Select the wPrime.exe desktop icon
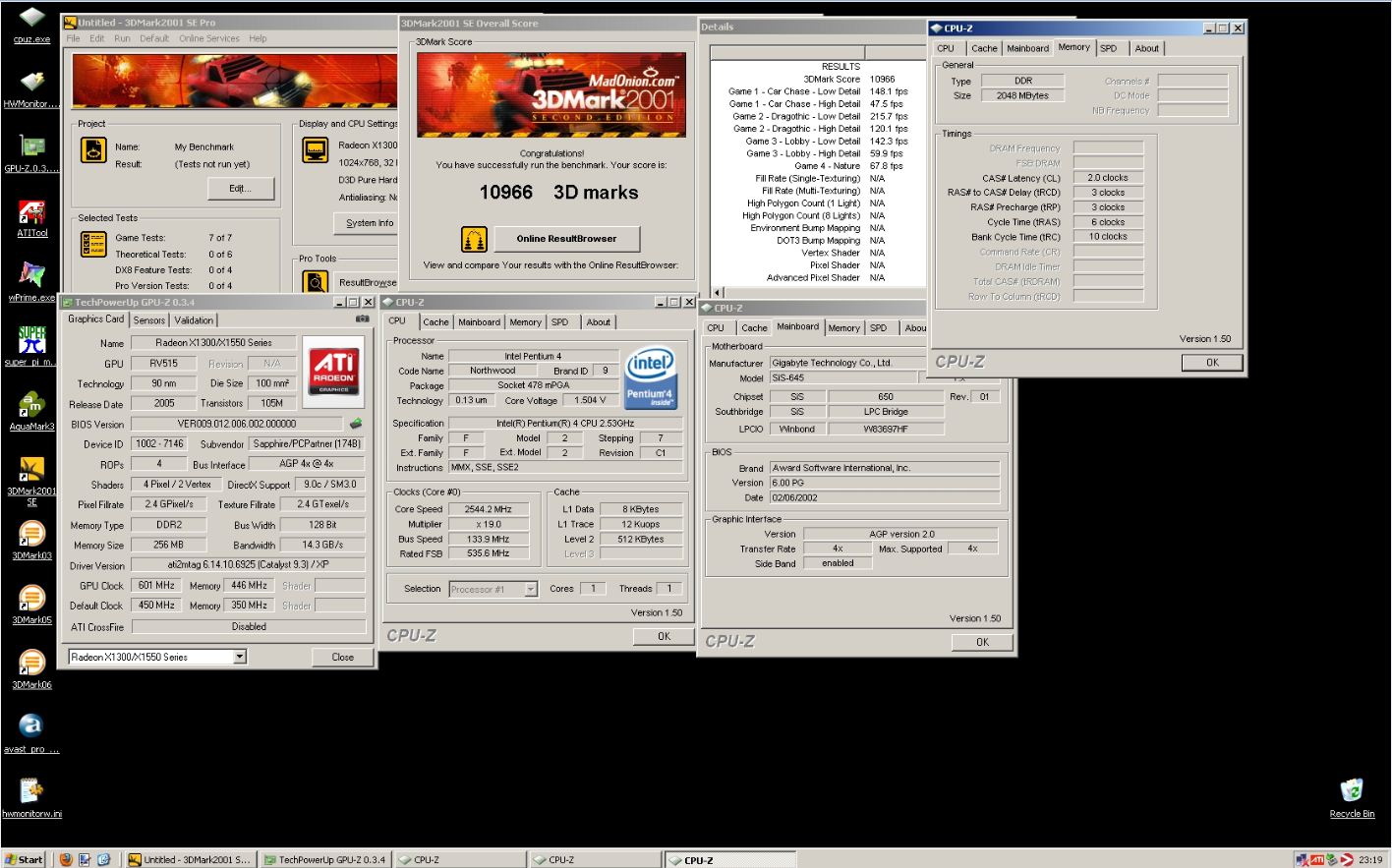 31,282
